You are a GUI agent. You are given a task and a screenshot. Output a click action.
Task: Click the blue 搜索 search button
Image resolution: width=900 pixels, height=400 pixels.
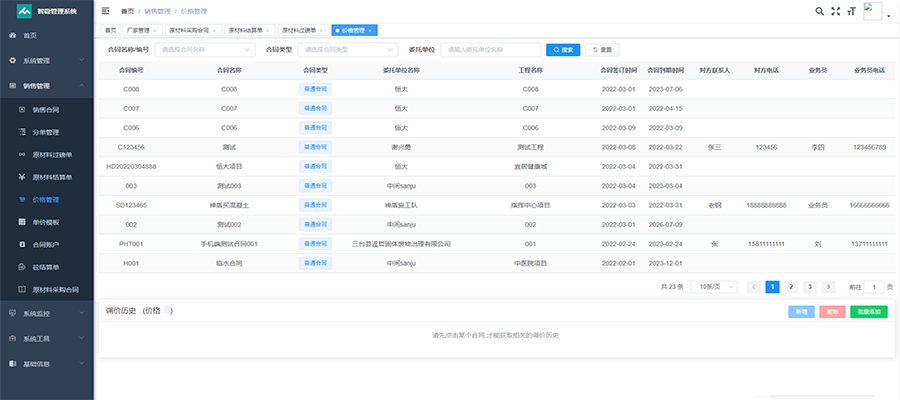(563, 50)
